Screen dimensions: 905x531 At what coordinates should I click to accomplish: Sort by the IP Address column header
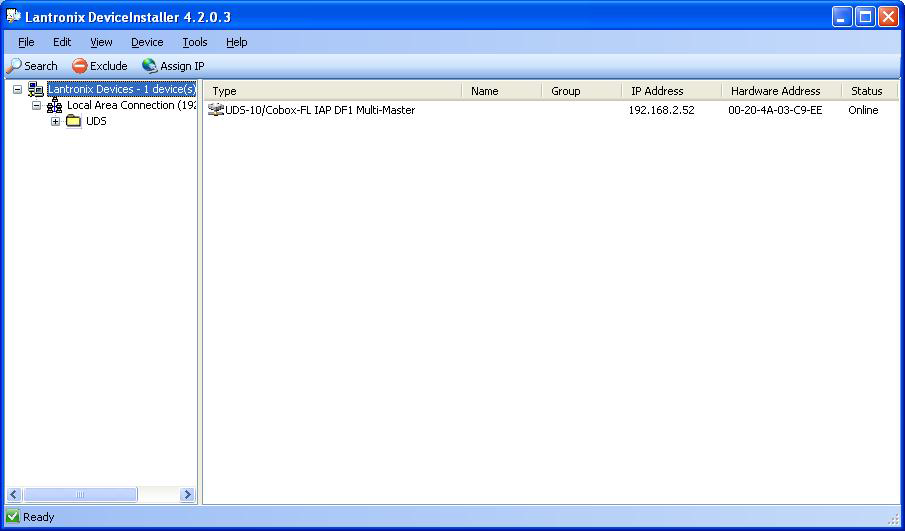tap(672, 91)
